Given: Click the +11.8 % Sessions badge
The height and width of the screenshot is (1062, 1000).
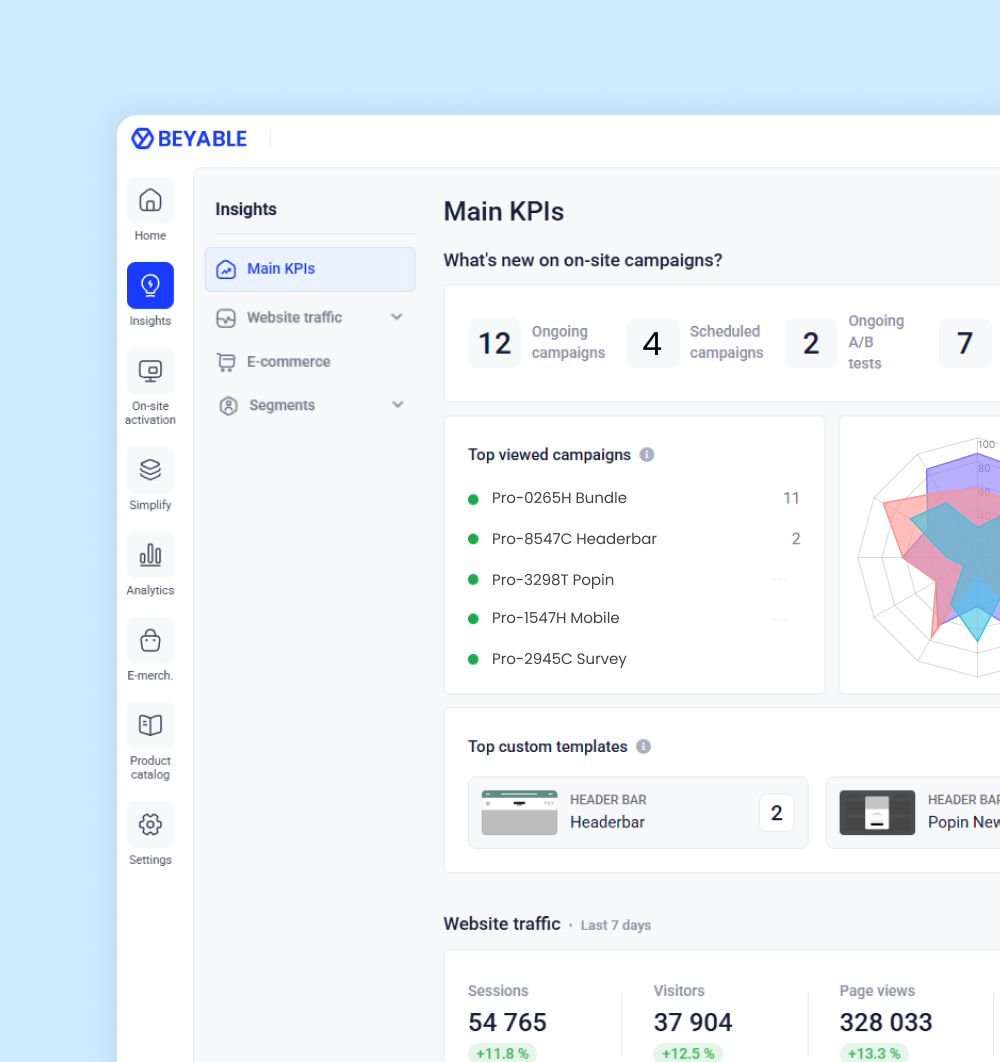Looking at the screenshot, I should point(502,1053).
